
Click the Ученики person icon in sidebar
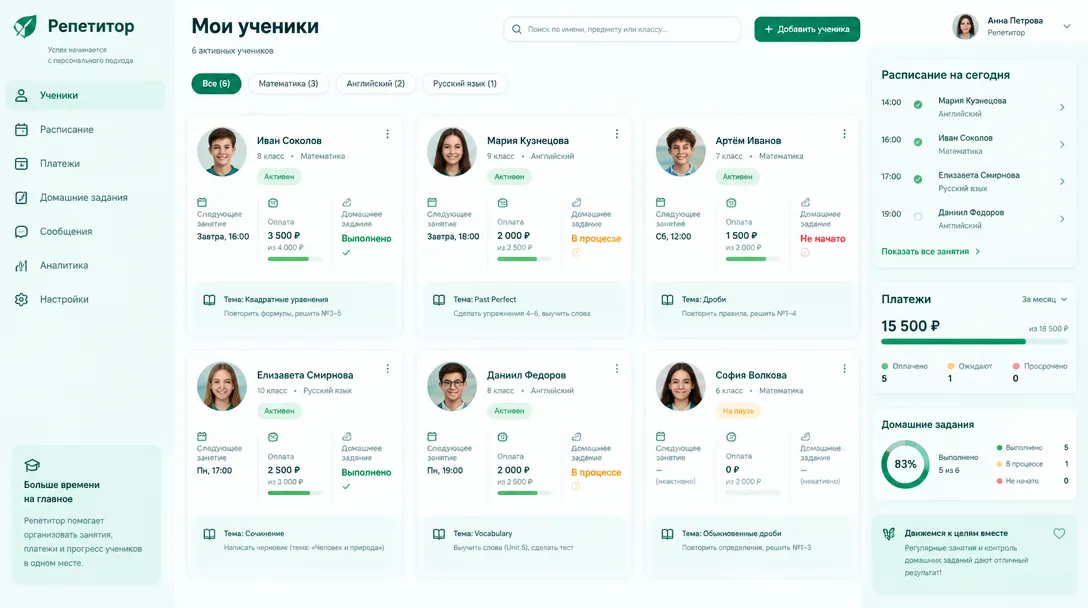[x=22, y=95]
